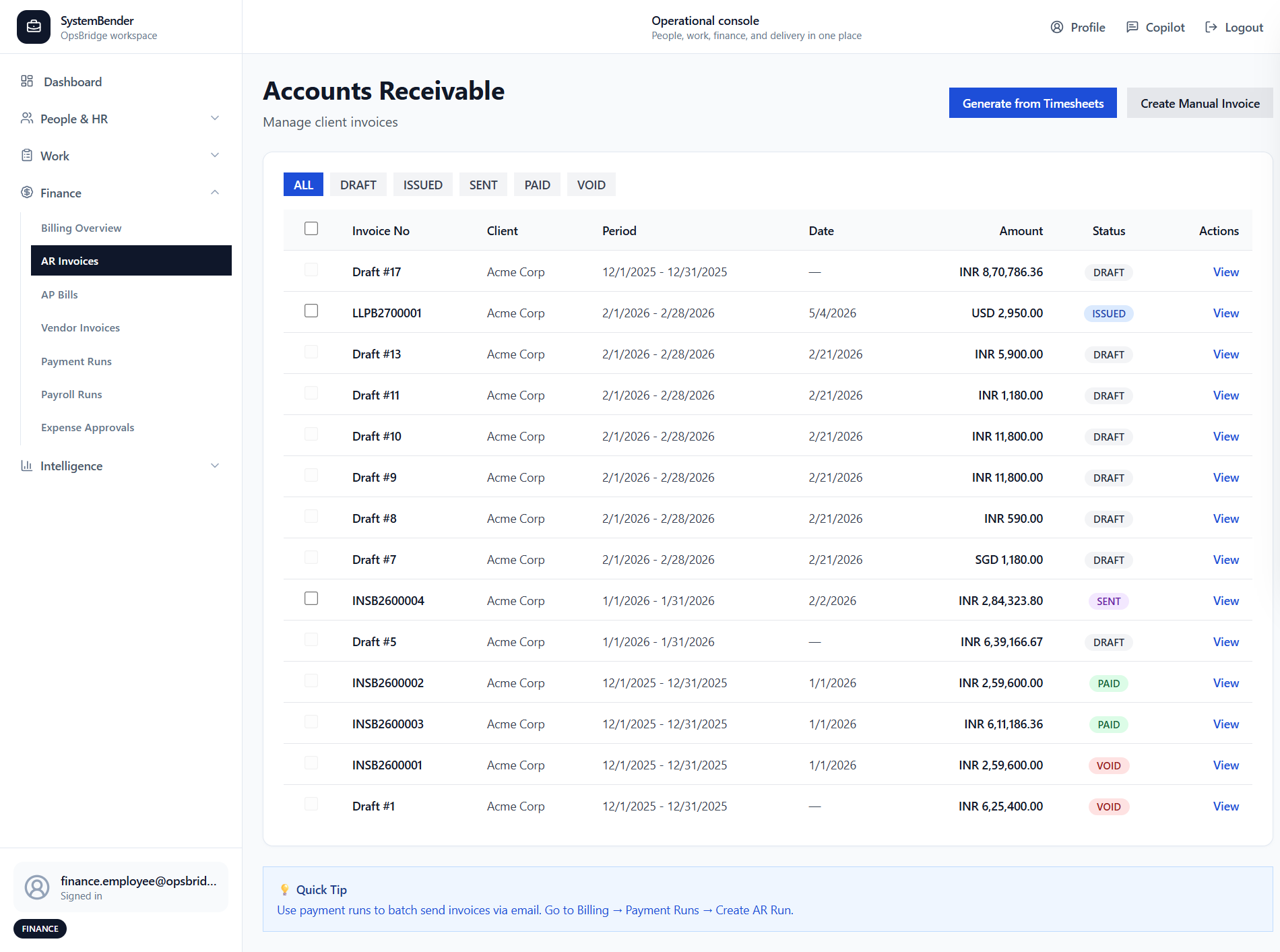View invoice LLPB2700001

coord(1225,313)
